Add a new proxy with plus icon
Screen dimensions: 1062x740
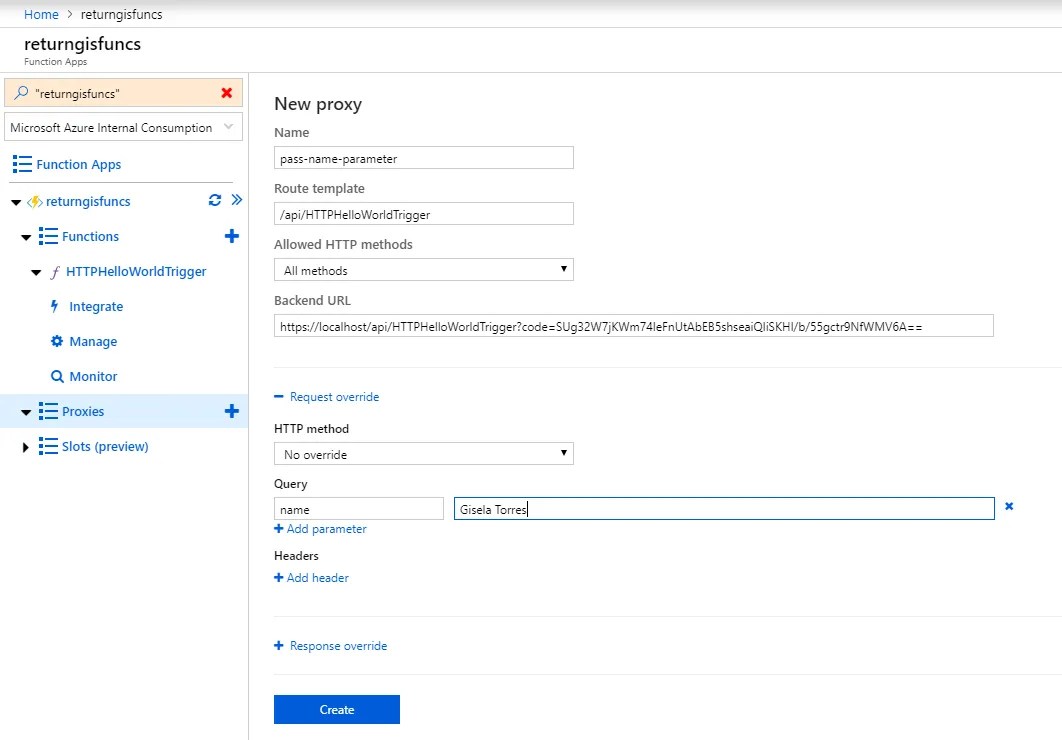(x=232, y=411)
